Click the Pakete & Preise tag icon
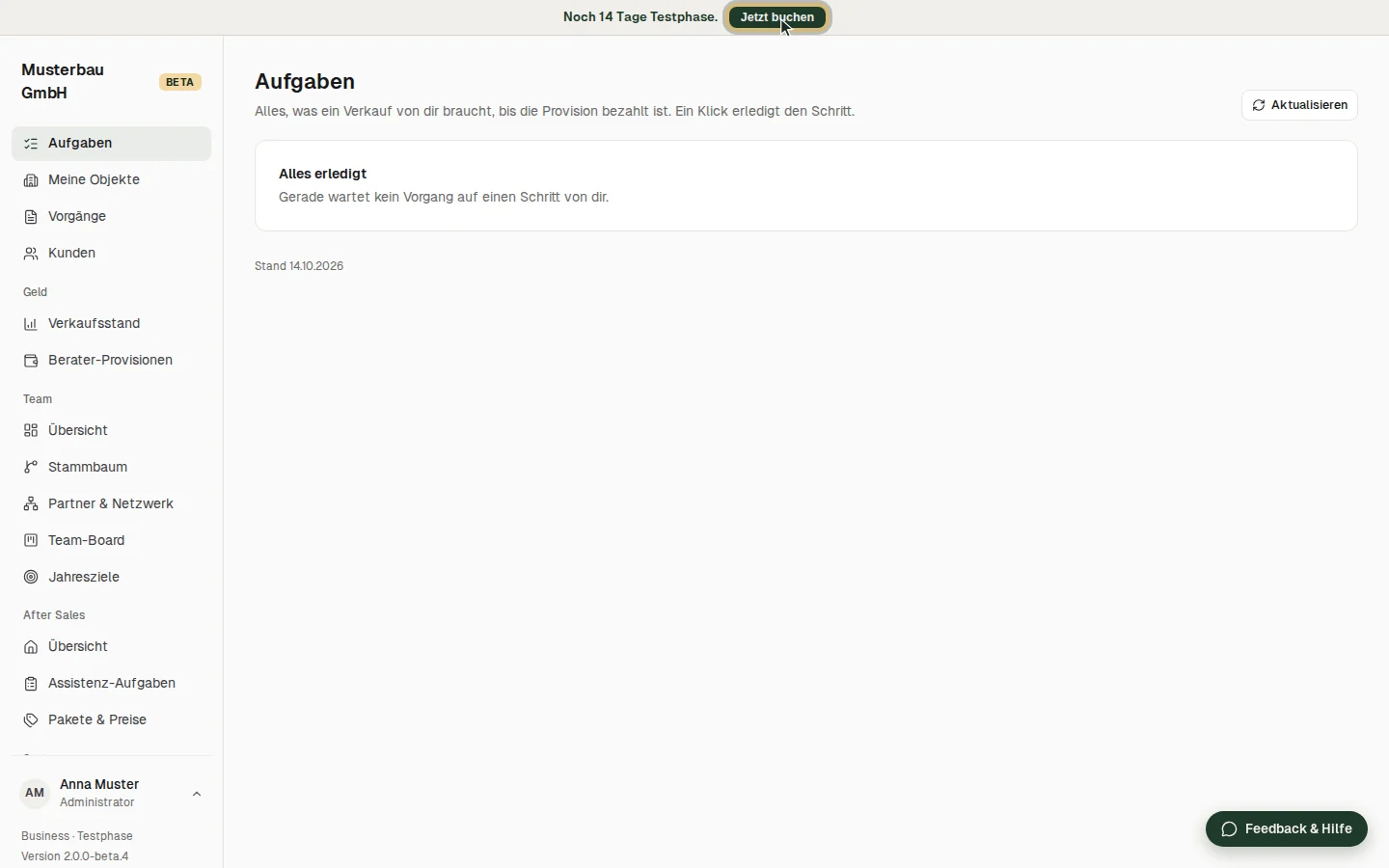Screen dimensions: 1389x868 (x=31, y=720)
